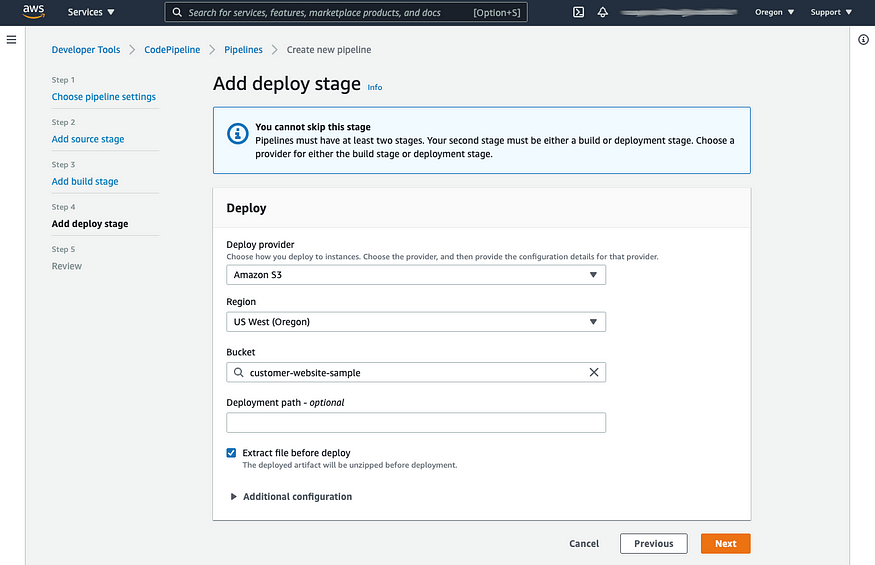Image resolution: width=875 pixels, height=565 pixels.
Task: Open CodePipeline breadcrumb link
Action: [x=172, y=50]
